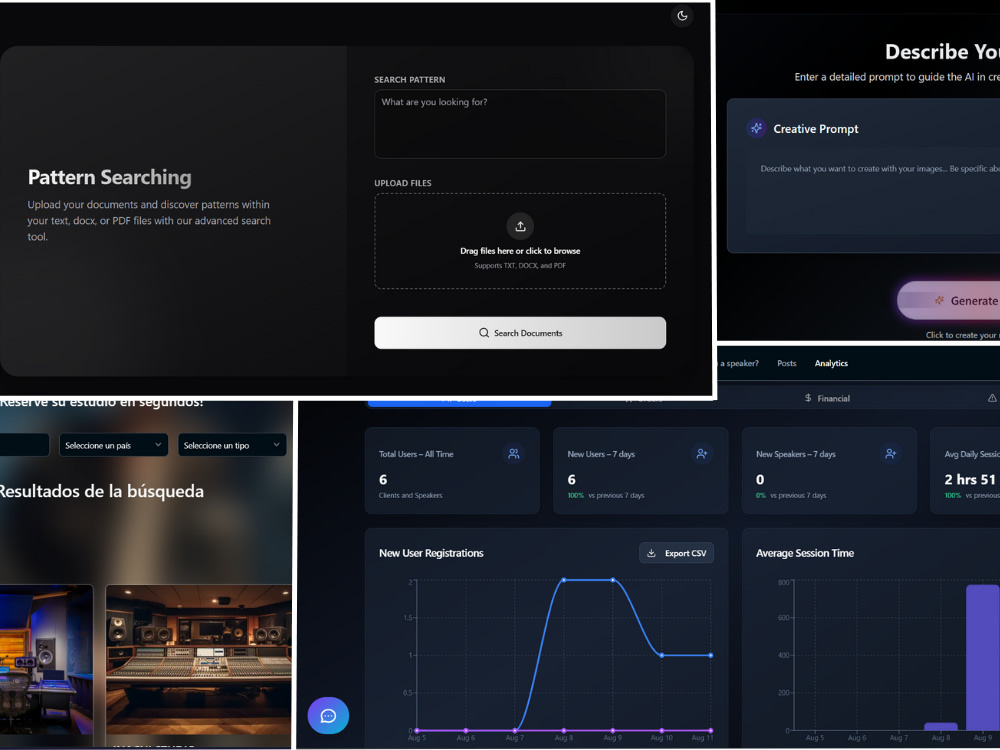Viewport: 1000px width, 750px height.
Task: Click the Generate button
Action: (949, 300)
